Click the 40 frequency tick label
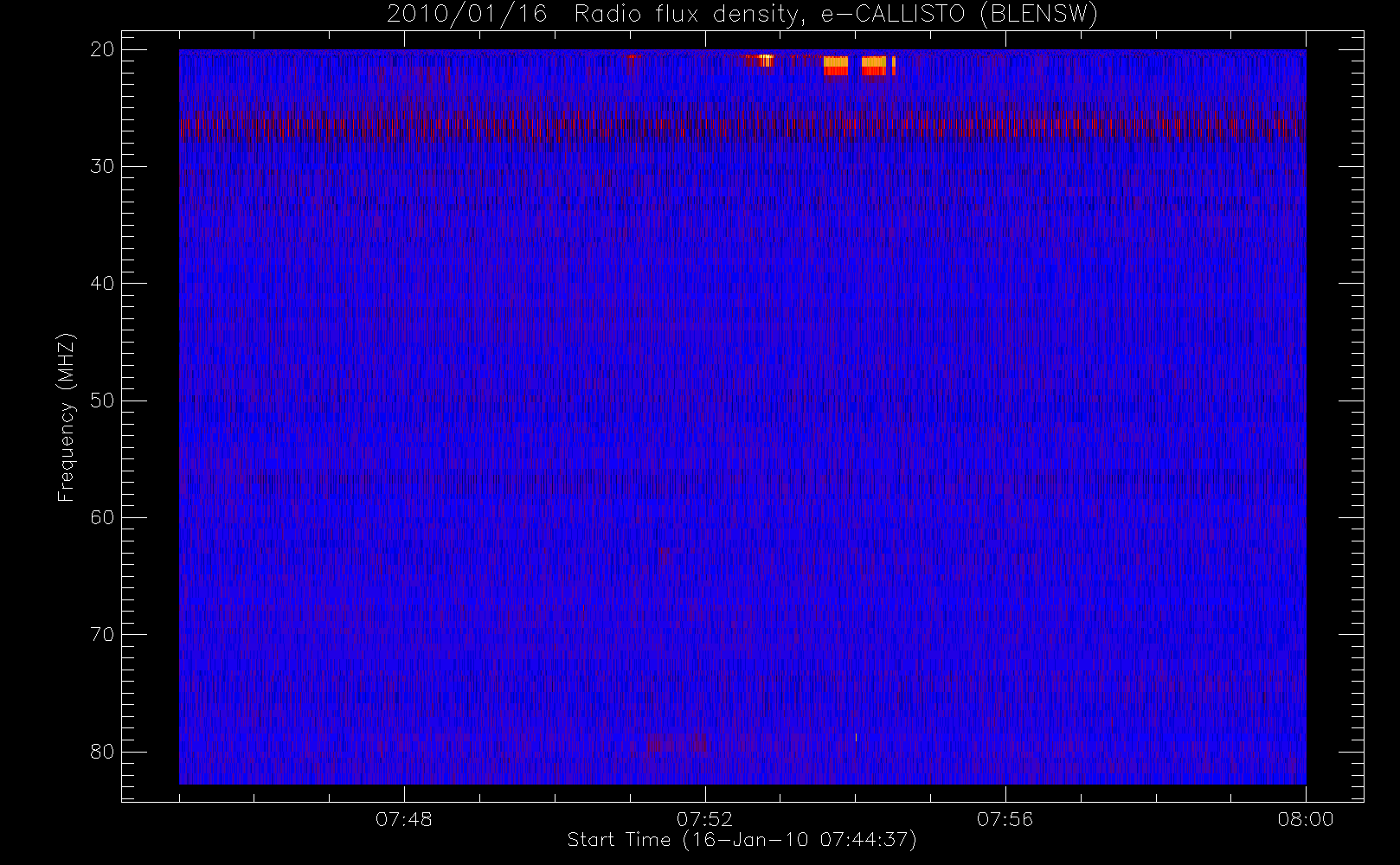Image resolution: width=1400 pixels, height=865 pixels. pyautogui.click(x=102, y=284)
